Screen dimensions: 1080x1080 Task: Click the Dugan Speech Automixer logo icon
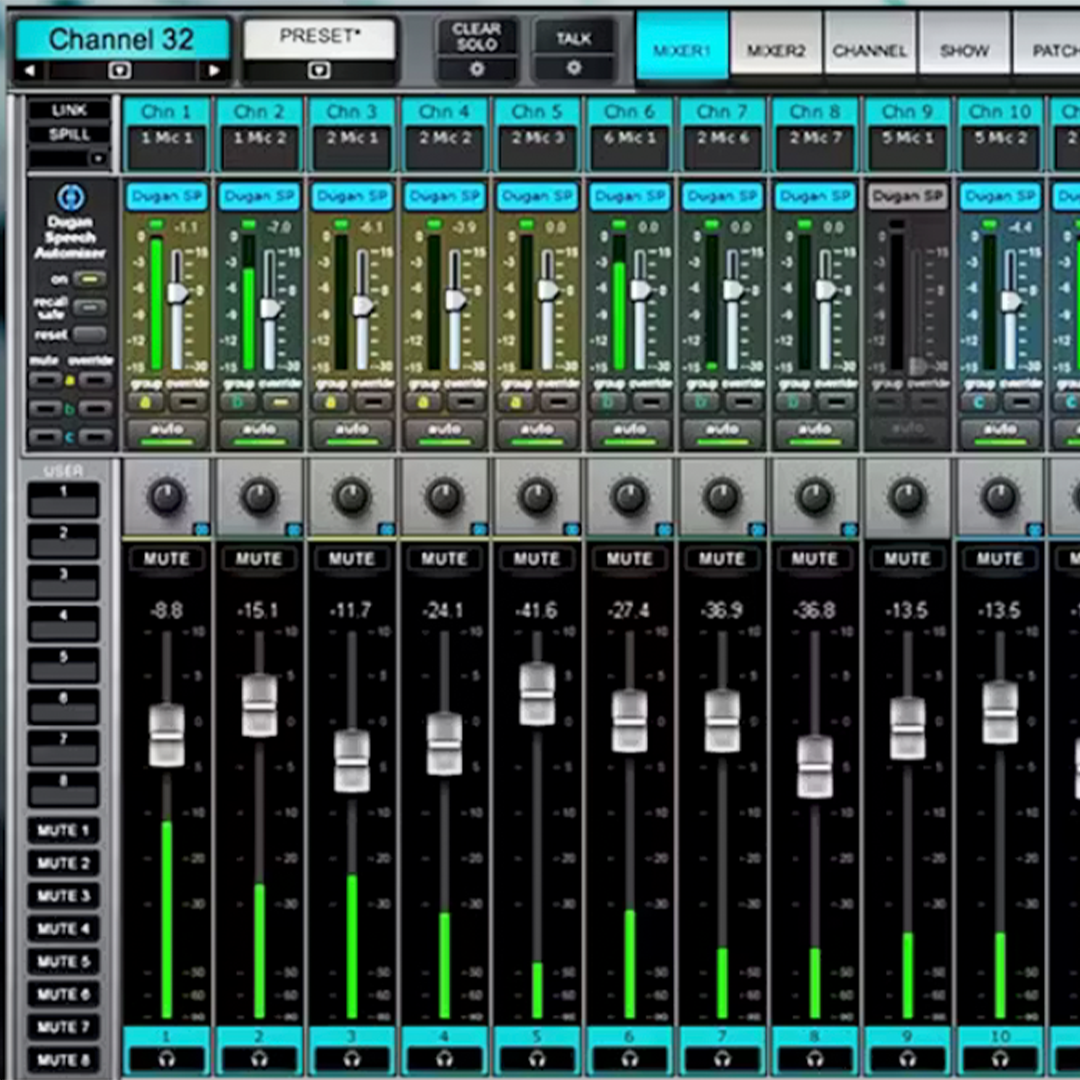71,198
